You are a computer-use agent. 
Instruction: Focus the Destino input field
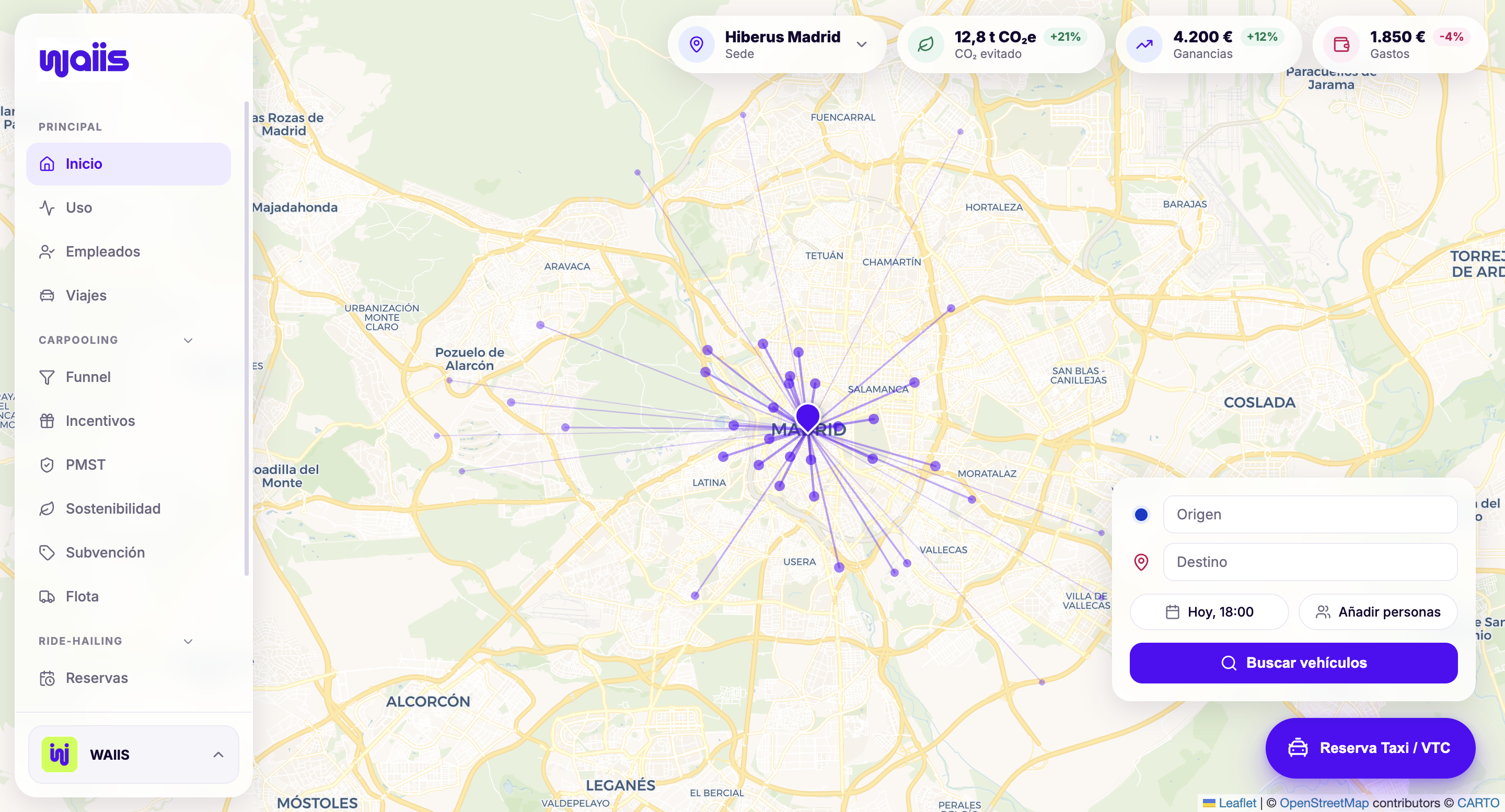click(1311, 562)
